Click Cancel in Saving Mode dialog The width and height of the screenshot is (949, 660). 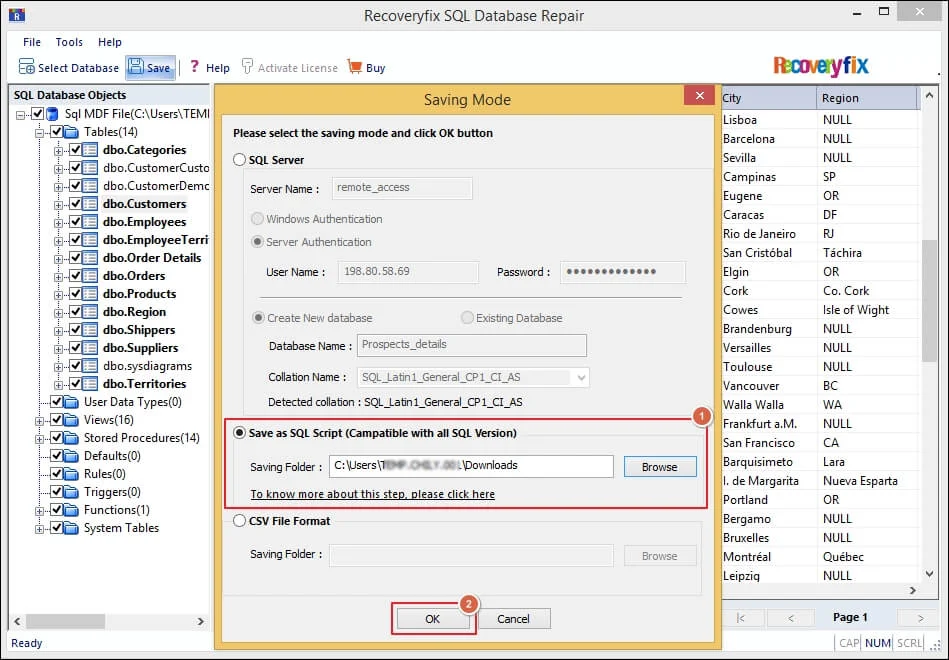(513, 619)
